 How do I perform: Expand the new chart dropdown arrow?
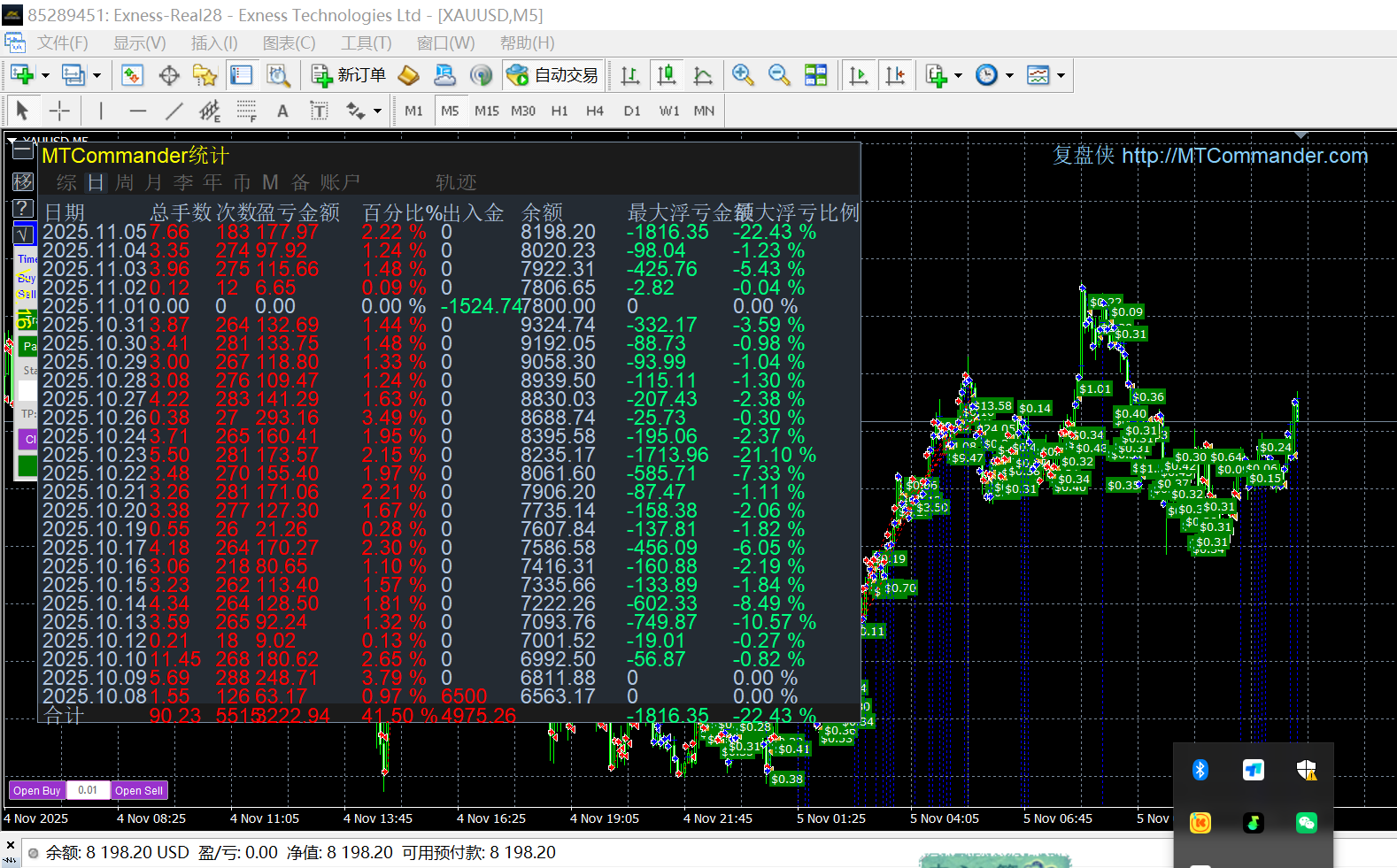(45, 75)
